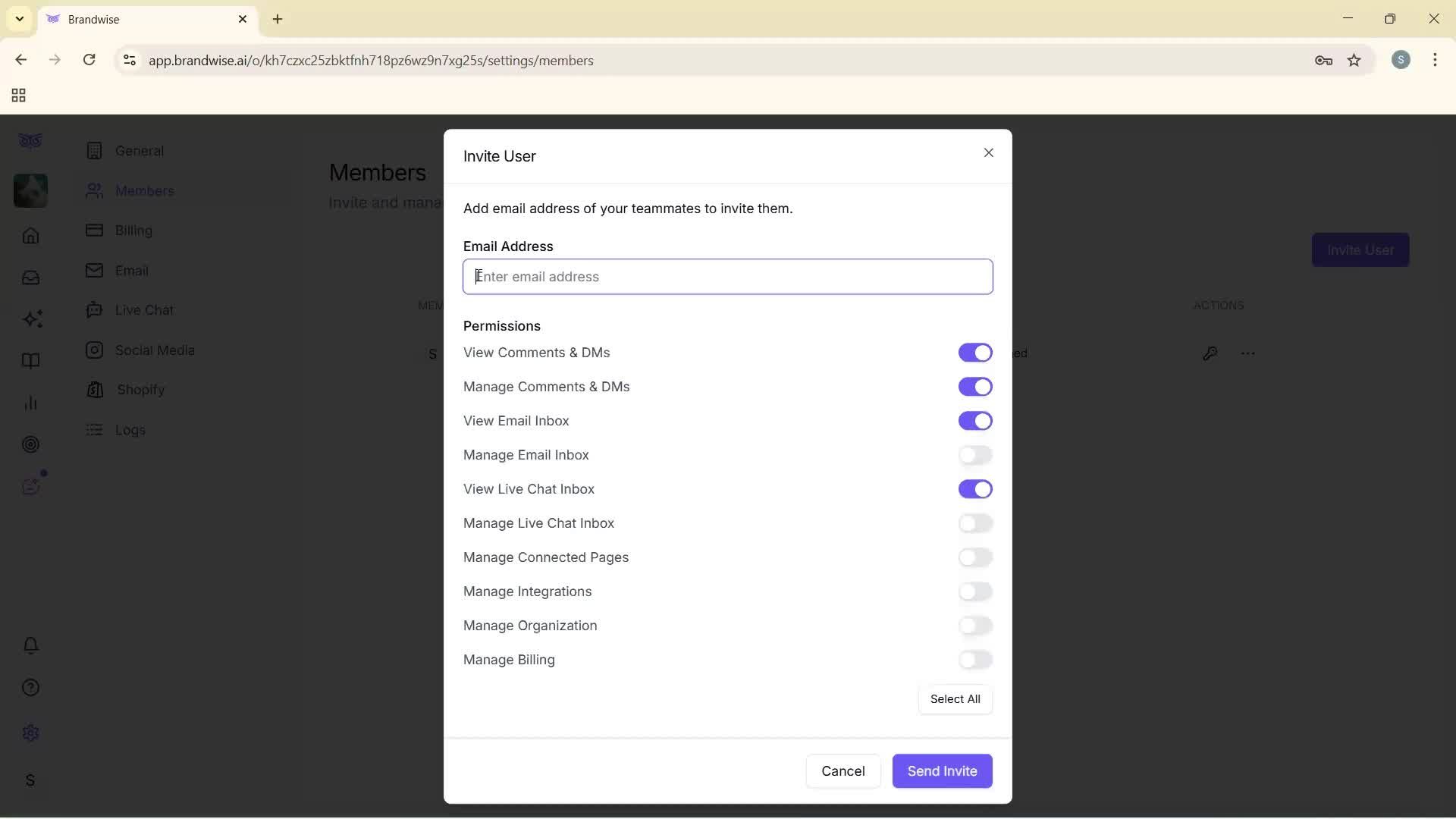Click the Select All button

[955, 698]
